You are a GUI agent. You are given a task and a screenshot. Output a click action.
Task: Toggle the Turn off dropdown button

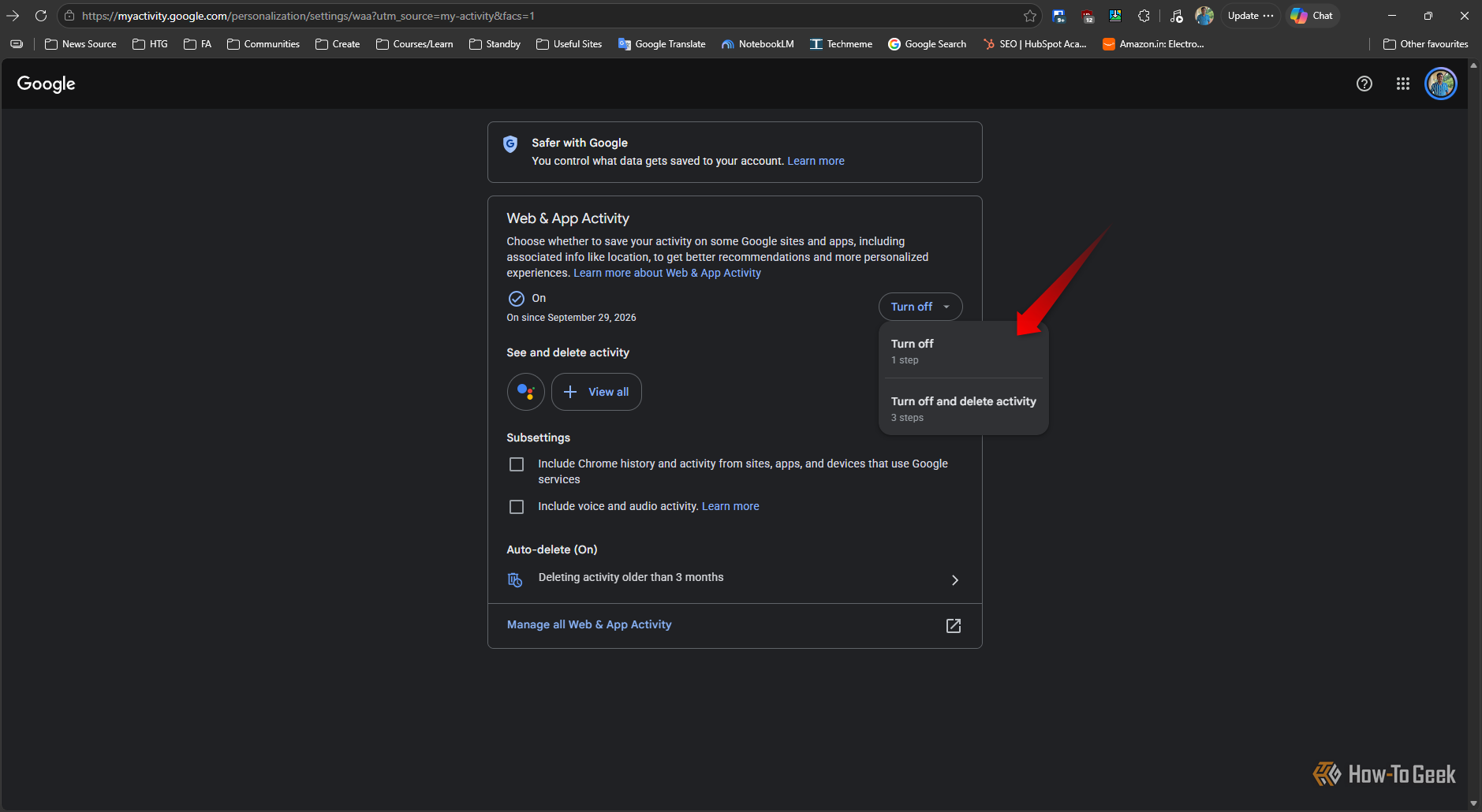click(x=920, y=307)
